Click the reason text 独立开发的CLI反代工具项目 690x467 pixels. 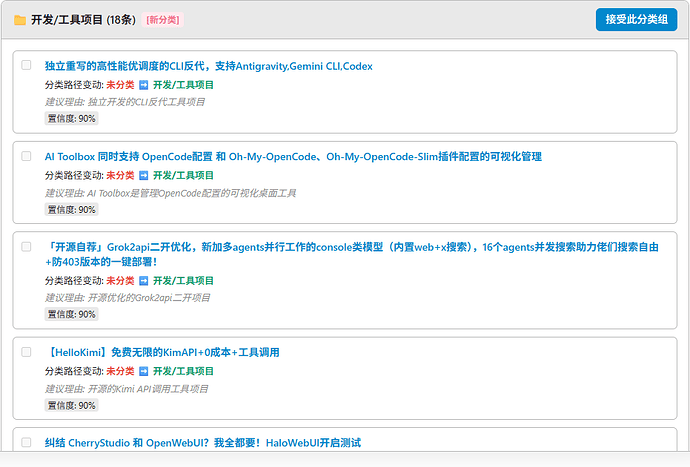pos(146,102)
